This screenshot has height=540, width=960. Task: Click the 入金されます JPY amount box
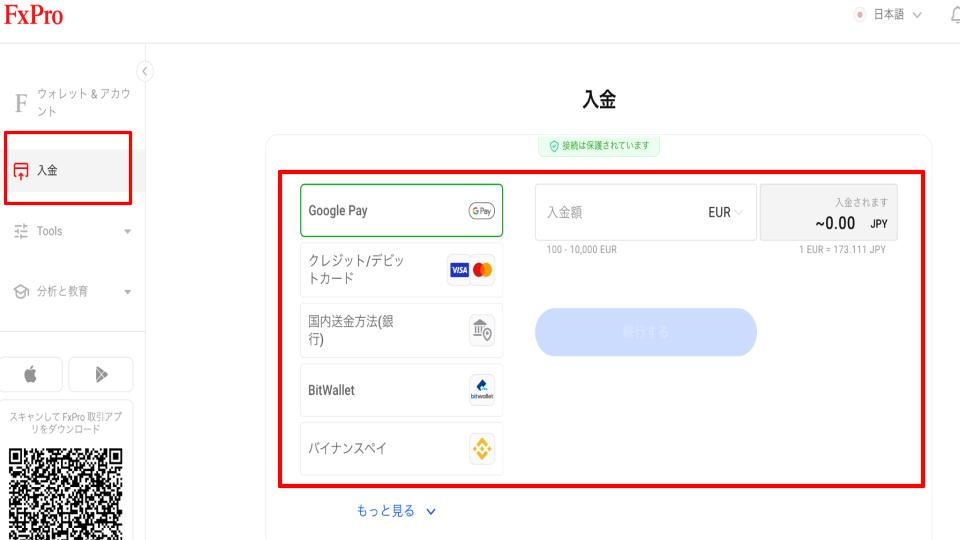coord(829,212)
